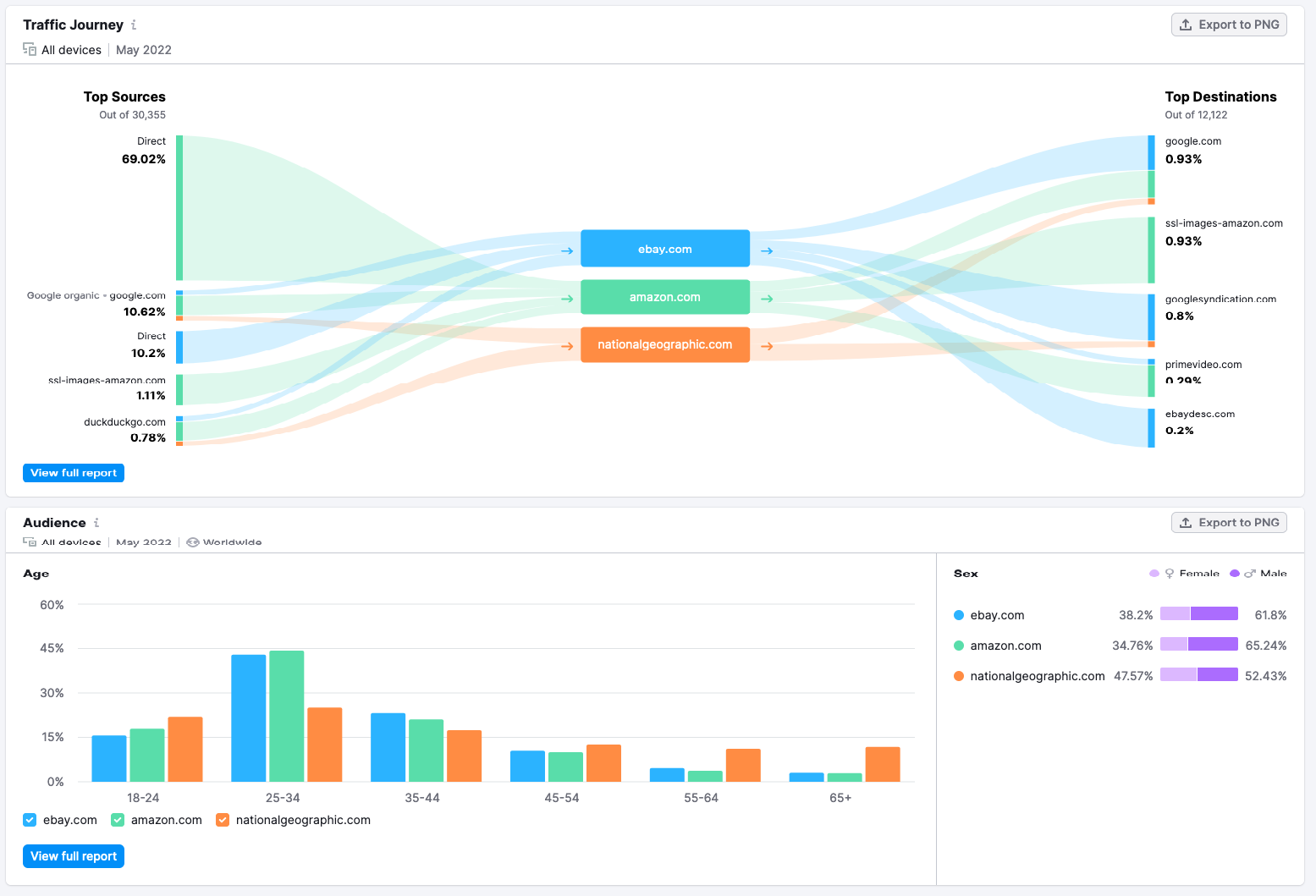The image size is (1316, 896).
Task: Click the Traffic Journey info icon
Action: (134, 25)
